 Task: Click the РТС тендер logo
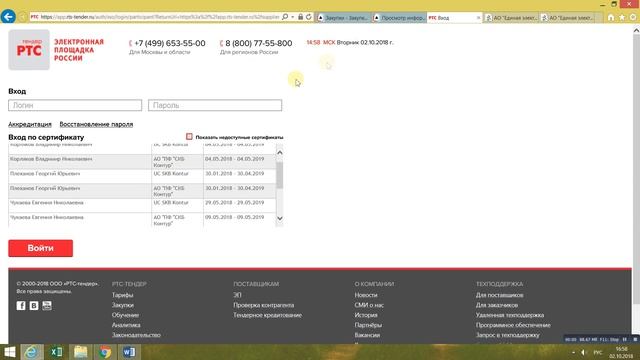click(29, 50)
